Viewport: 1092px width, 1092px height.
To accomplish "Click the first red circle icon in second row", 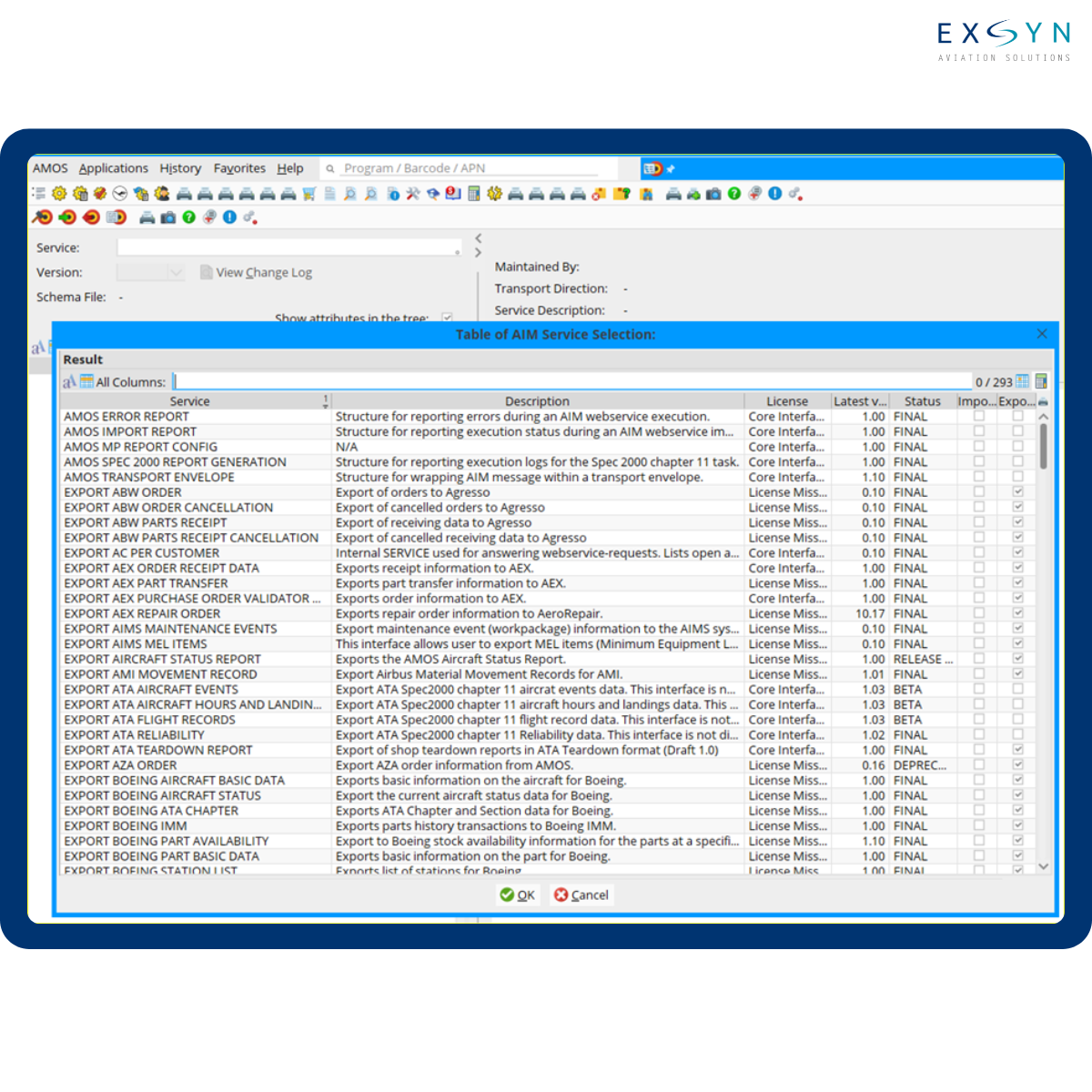I will (x=42, y=217).
